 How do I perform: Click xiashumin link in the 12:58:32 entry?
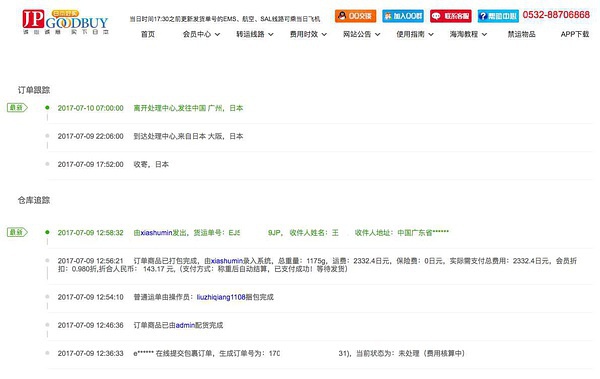tap(157, 233)
